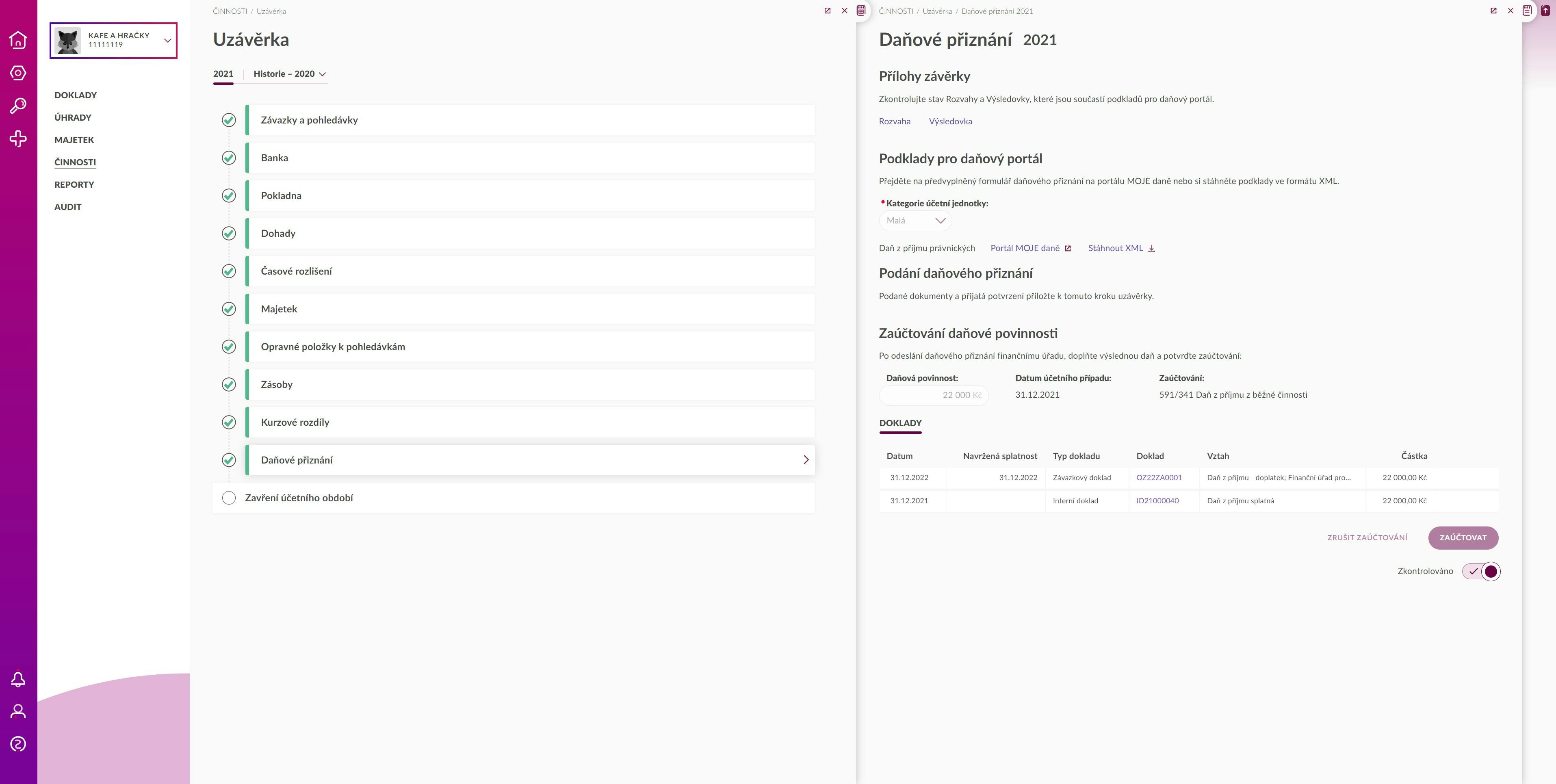Open the search magnifier icon in sidebar

(18, 106)
